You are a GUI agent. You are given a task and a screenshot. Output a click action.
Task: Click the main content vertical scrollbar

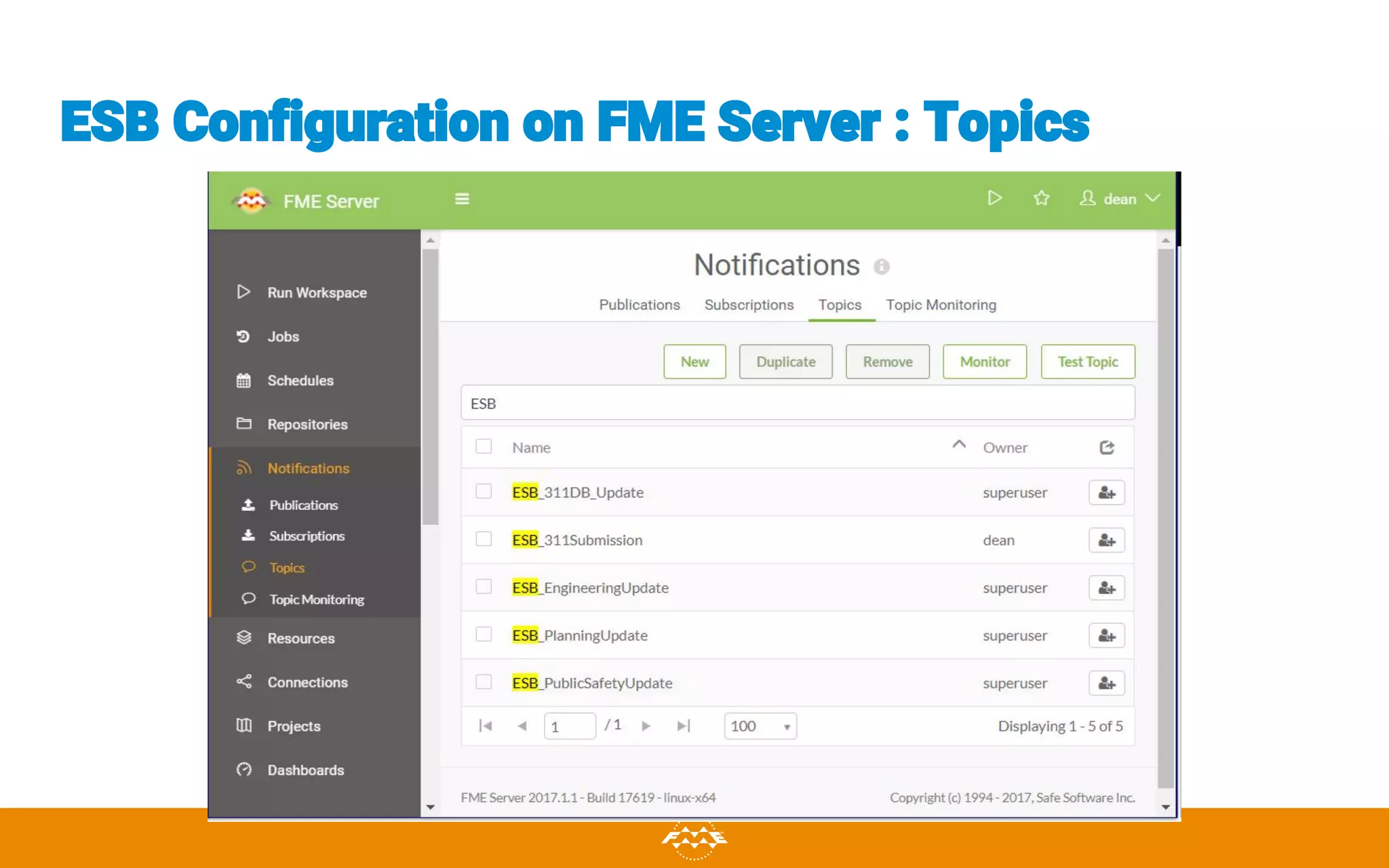coord(1165,519)
